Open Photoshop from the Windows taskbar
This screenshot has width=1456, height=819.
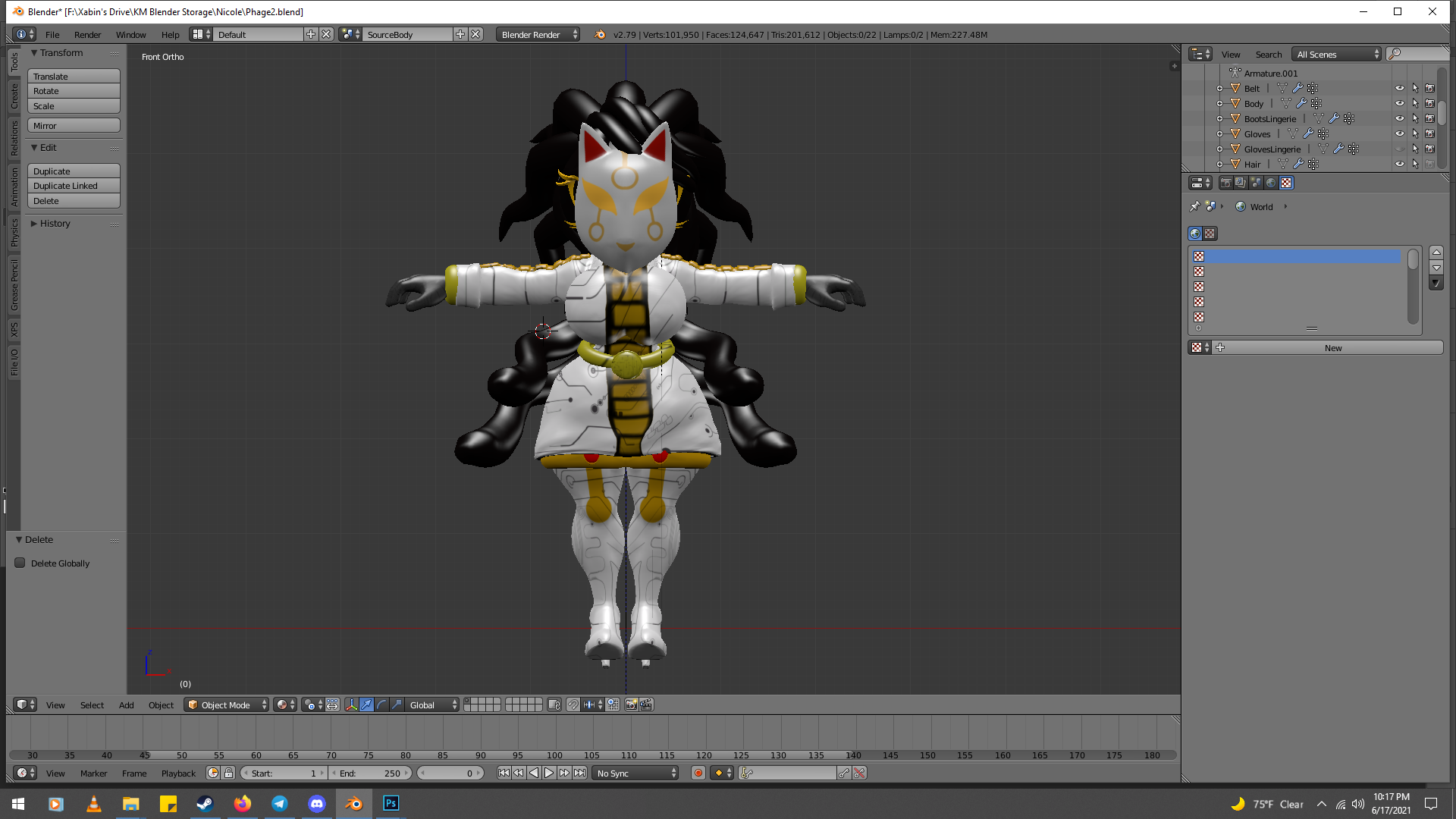[x=391, y=803]
